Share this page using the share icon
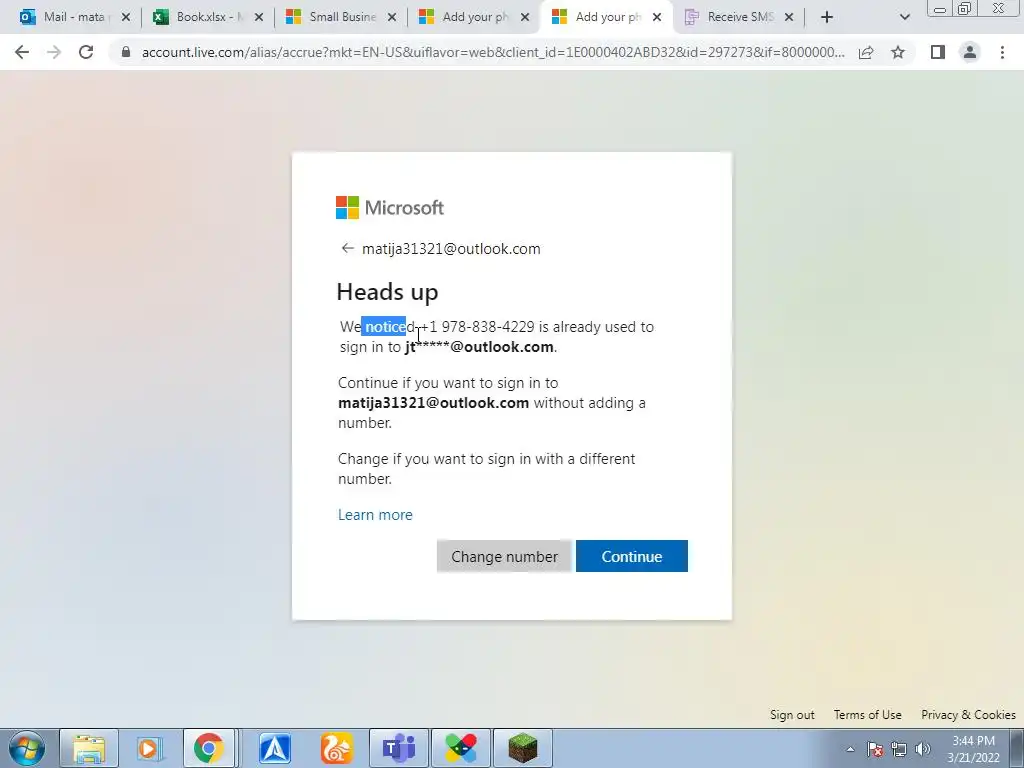This screenshot has width=1024, height=768. tap(866, 52)
